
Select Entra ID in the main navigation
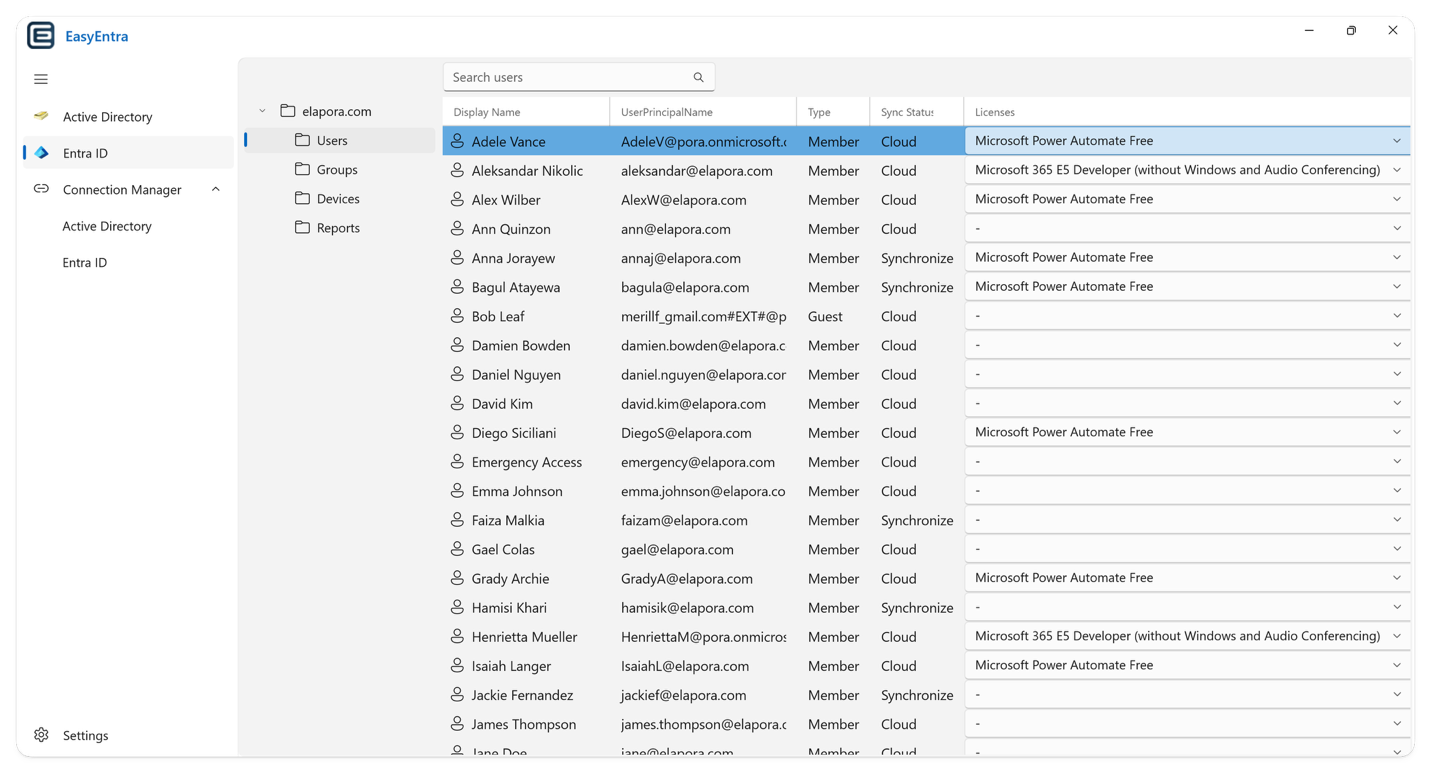pyautogui.click(x=128, y=153)
